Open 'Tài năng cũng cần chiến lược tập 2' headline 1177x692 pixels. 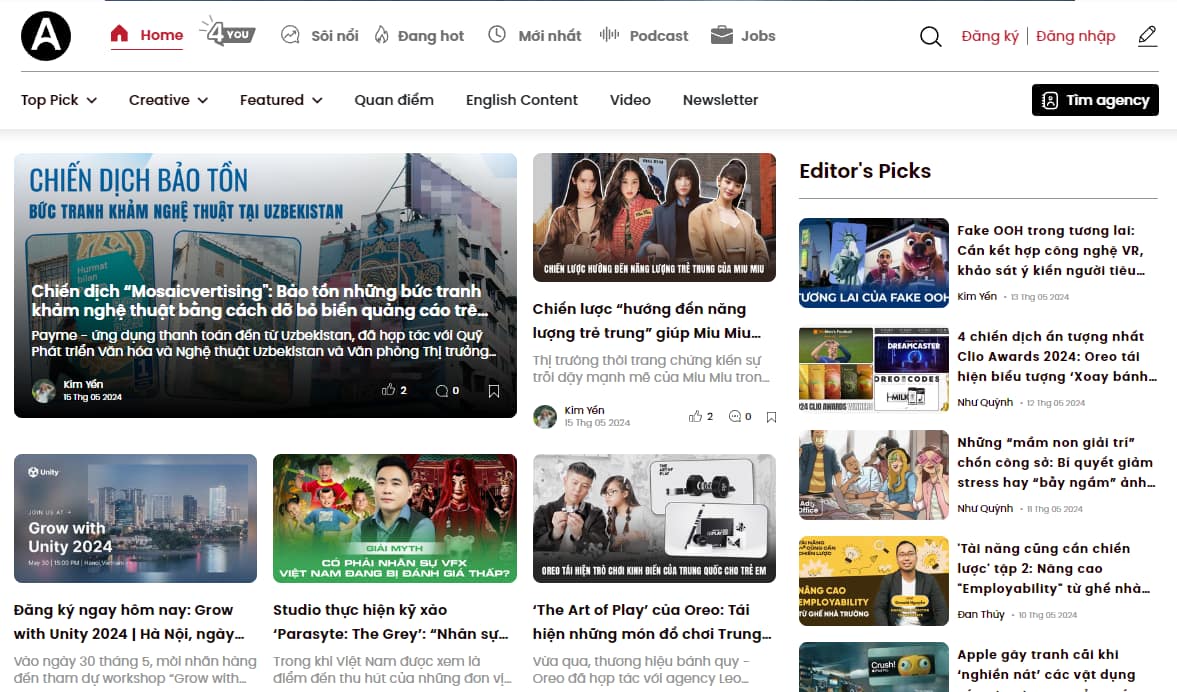click(x=1053, y=568)
